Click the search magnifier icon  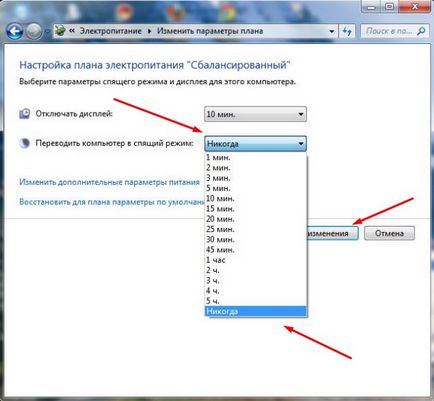(x=421, y=31)
